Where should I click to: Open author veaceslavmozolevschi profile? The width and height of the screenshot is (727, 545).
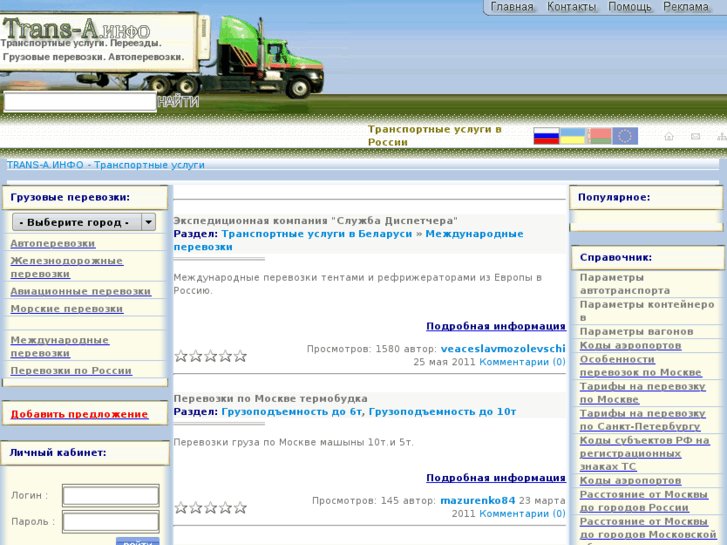(503, 349)
